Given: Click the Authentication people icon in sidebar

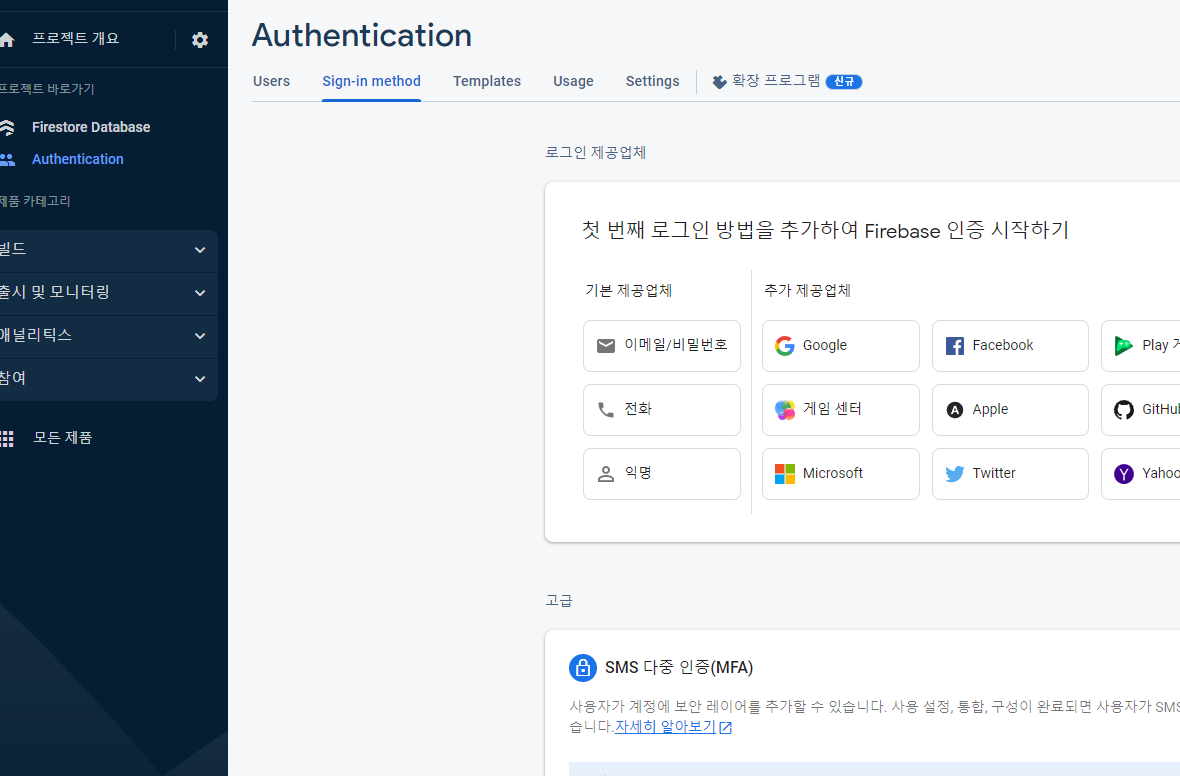Looking at the screenshot, I should pyautogui.click(x=7, y=160).
